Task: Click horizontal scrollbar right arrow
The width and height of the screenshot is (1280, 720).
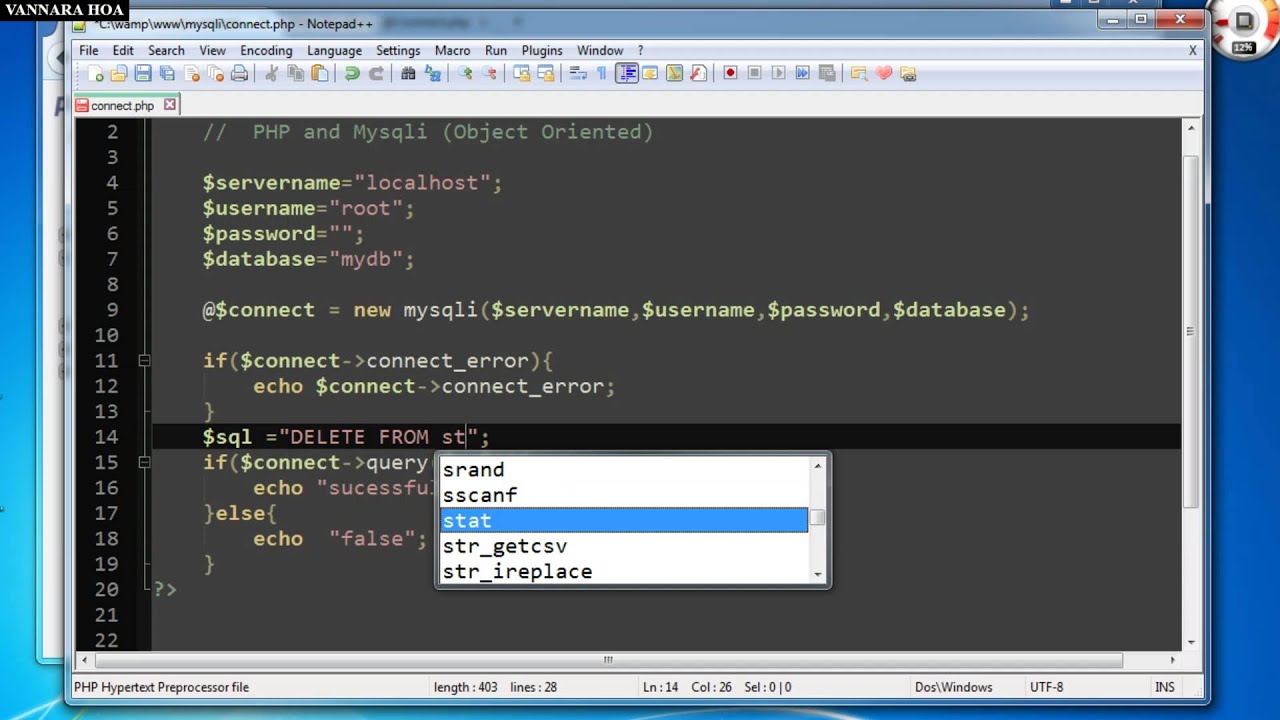Action: point(1173,660)
